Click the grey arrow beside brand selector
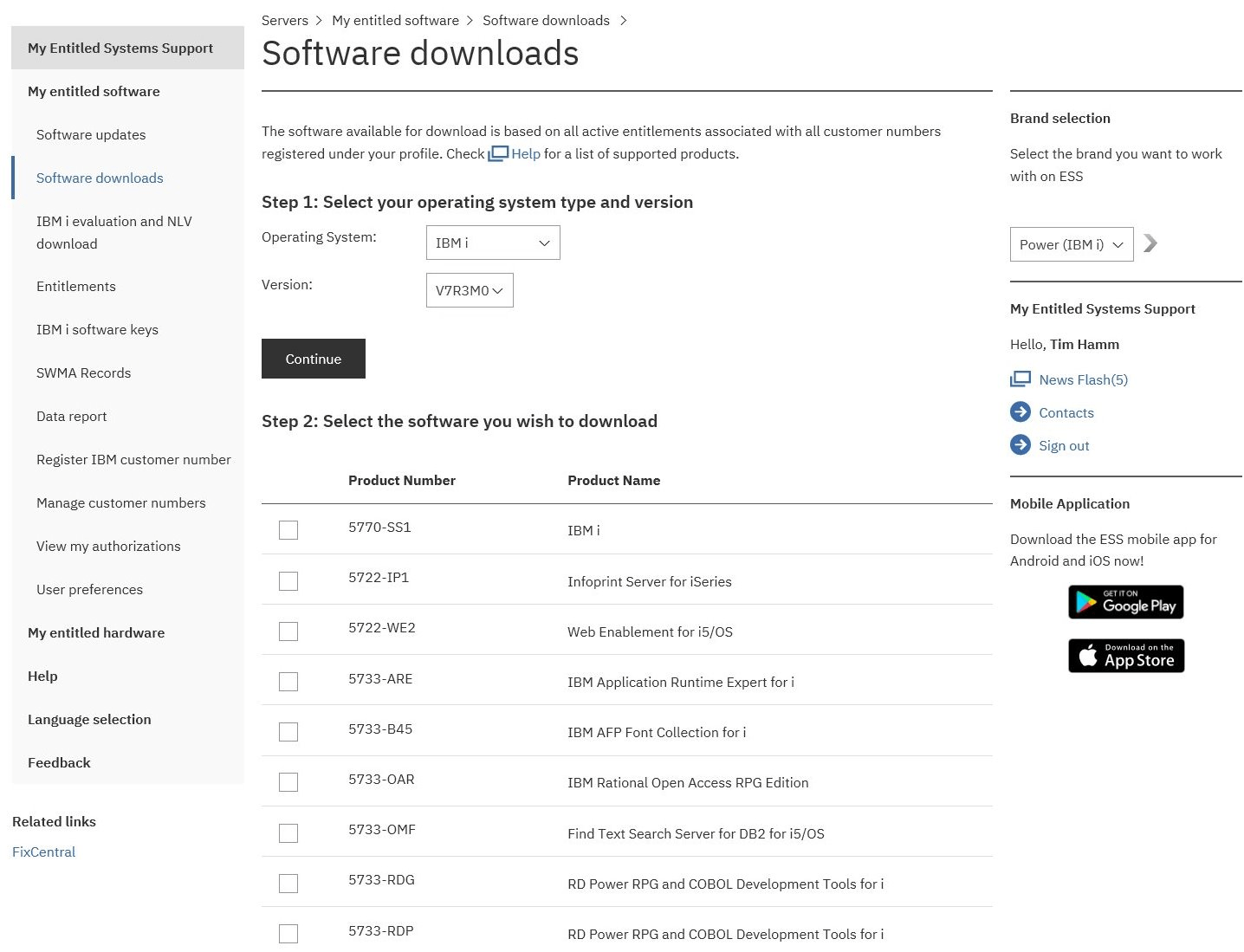Screen dimensions: 1244x952 [1150, 243]
